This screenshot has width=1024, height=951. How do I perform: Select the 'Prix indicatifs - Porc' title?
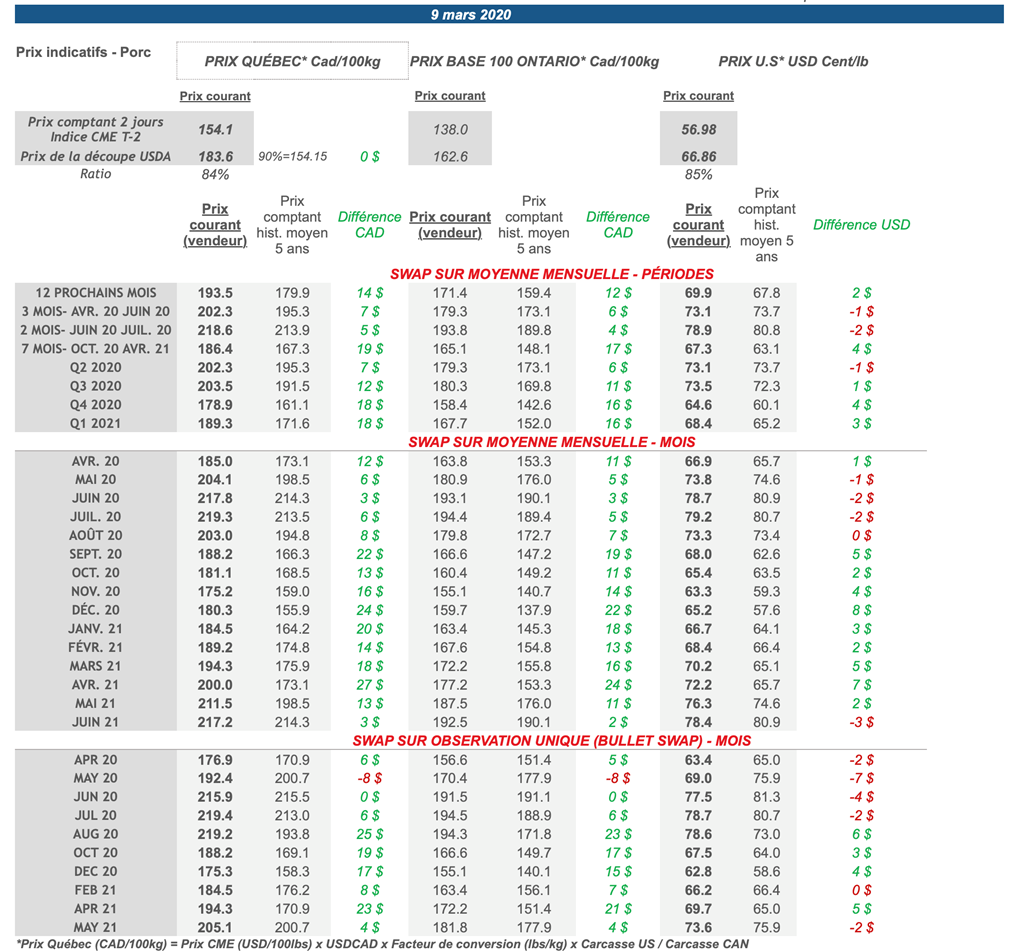(x=84, y=52)
